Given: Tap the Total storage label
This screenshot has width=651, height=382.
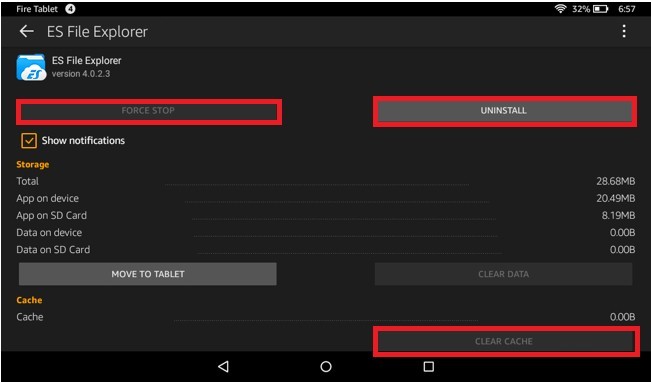Looking at the screenshot, I should [27, 181].
